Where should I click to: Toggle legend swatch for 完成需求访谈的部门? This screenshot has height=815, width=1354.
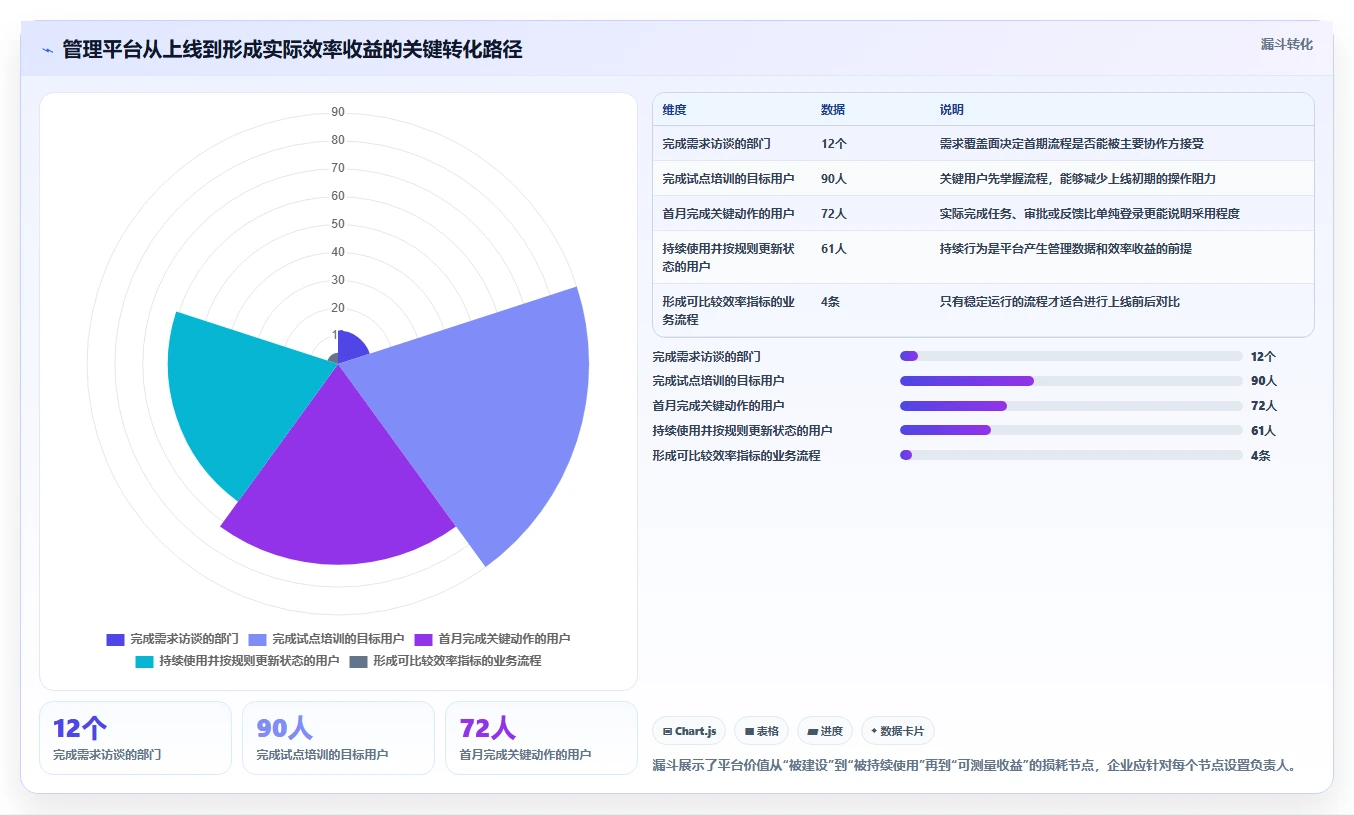pos(115,639)
